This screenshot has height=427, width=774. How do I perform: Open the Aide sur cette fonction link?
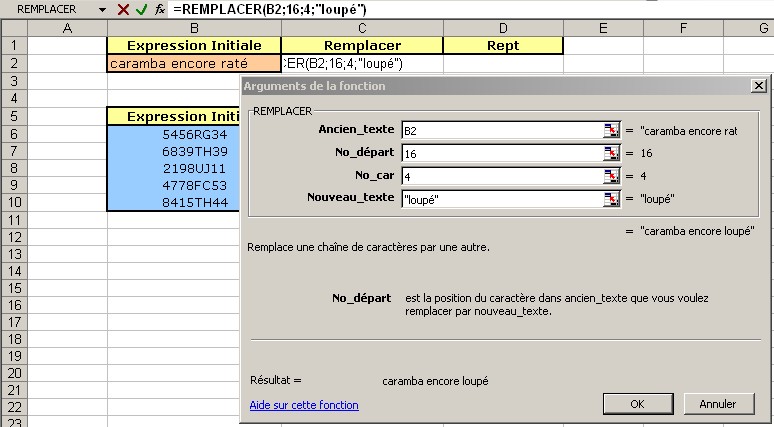tap(303, 405)
